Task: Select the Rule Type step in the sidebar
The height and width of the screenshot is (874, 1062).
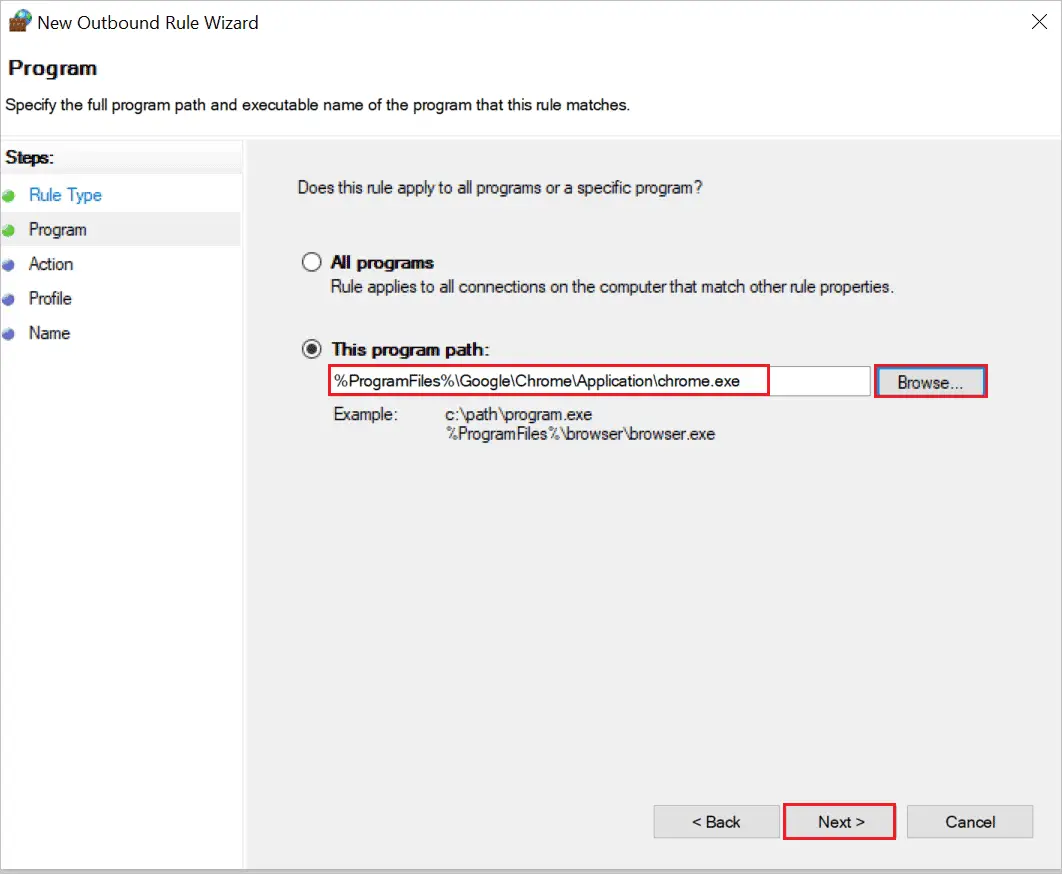Action: click(65, 195)
